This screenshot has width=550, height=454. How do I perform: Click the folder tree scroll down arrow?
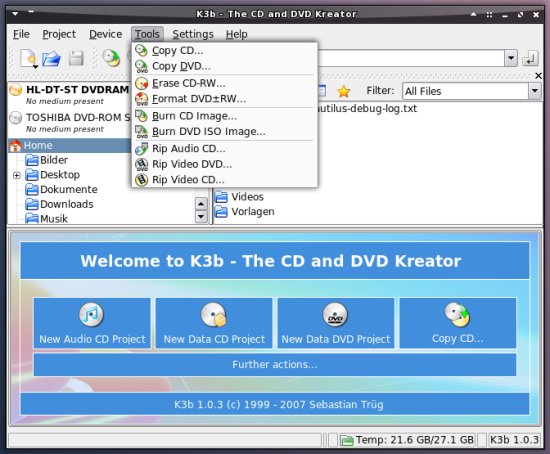pos(201,216)
